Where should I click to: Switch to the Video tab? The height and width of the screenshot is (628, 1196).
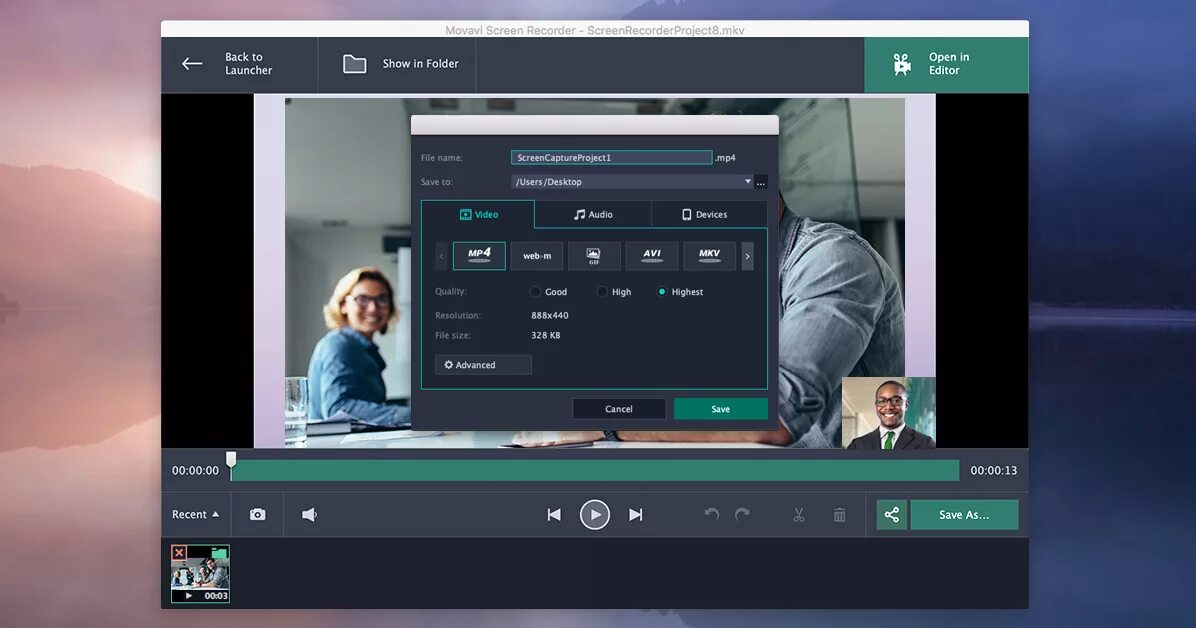478,214
